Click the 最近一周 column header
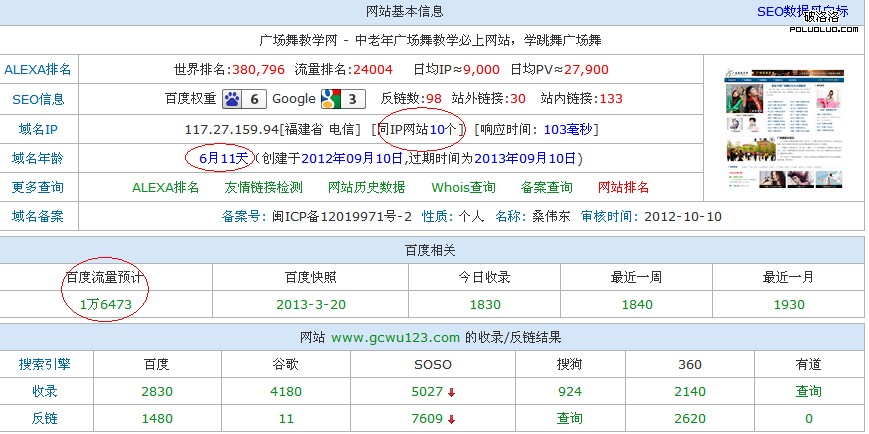This screenshot has height=434, width=869. pos(636,277)
